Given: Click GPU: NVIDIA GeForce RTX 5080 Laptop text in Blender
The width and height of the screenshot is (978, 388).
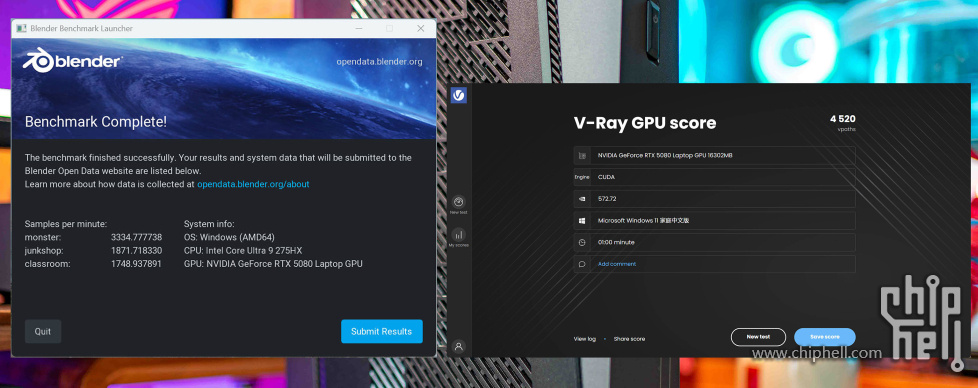Looking at the screenshot, I should click(x=273, y=264).
